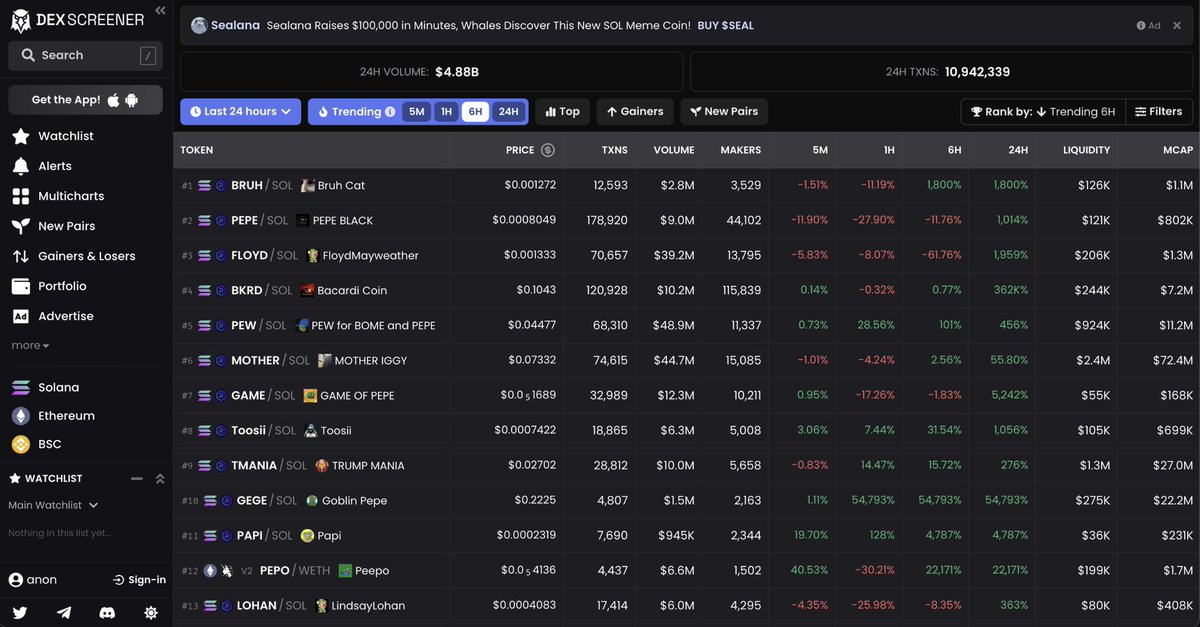1200x627 pixels.
Task: Click the Ad info icon
Action: point(1141,26)
